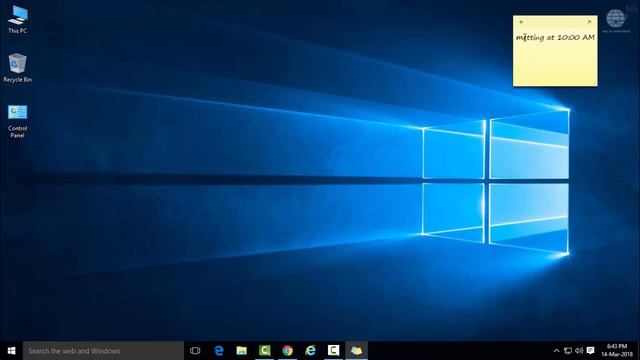Select the Control Panel desktop shortcut
Viewport: 640px width, 360px height.
18,121
